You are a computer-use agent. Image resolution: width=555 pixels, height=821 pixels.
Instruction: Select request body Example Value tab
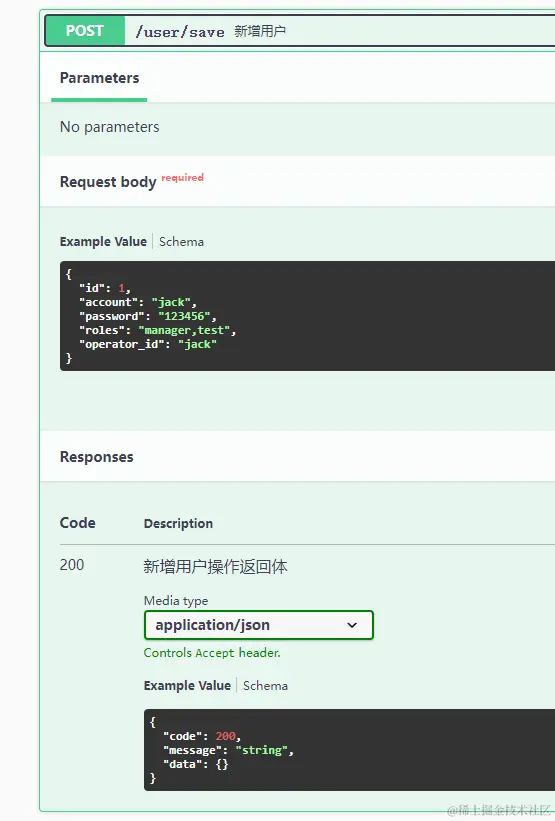click(x=103, y=241)
